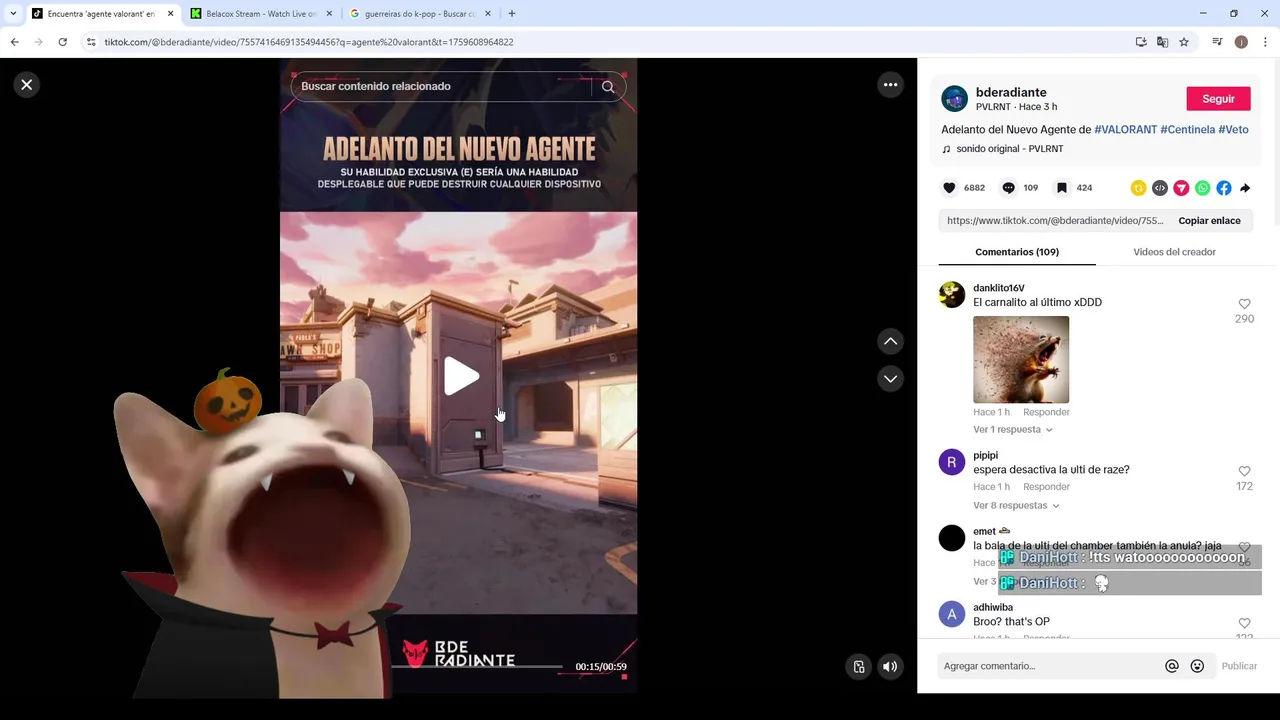1280x720 pixels.
Task: Click 'Copiar enlace' to copy video link
Action: [1209, 221]
